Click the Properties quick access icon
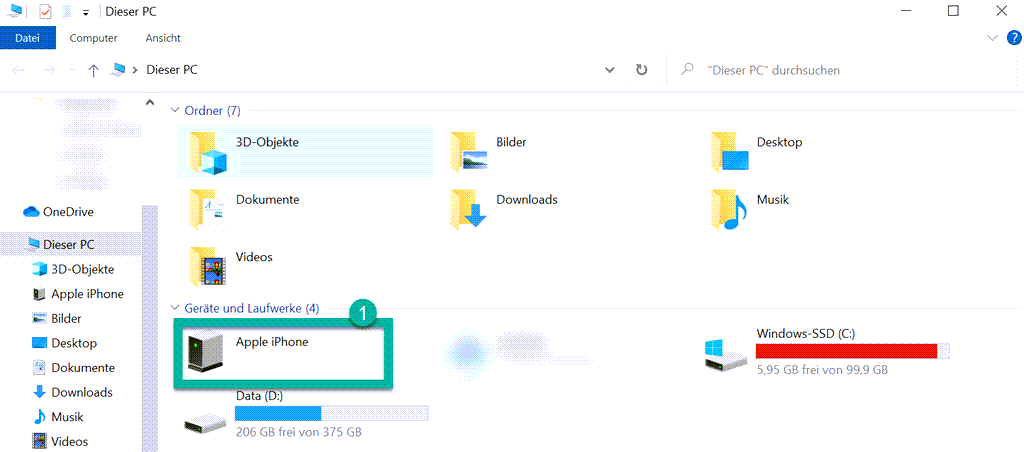 click(46, 12)
